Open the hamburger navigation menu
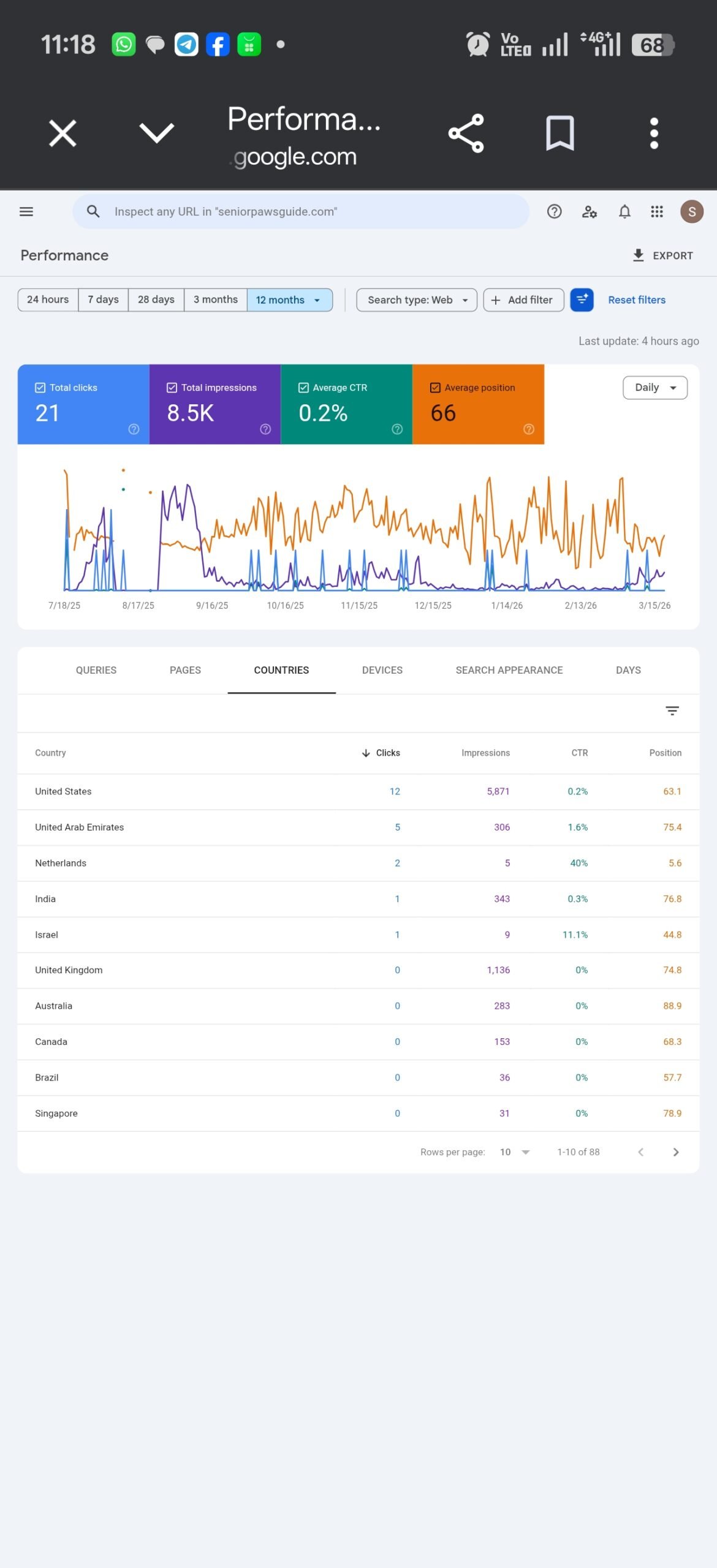This screenshot has width=717, height=1568. [26, 212]
